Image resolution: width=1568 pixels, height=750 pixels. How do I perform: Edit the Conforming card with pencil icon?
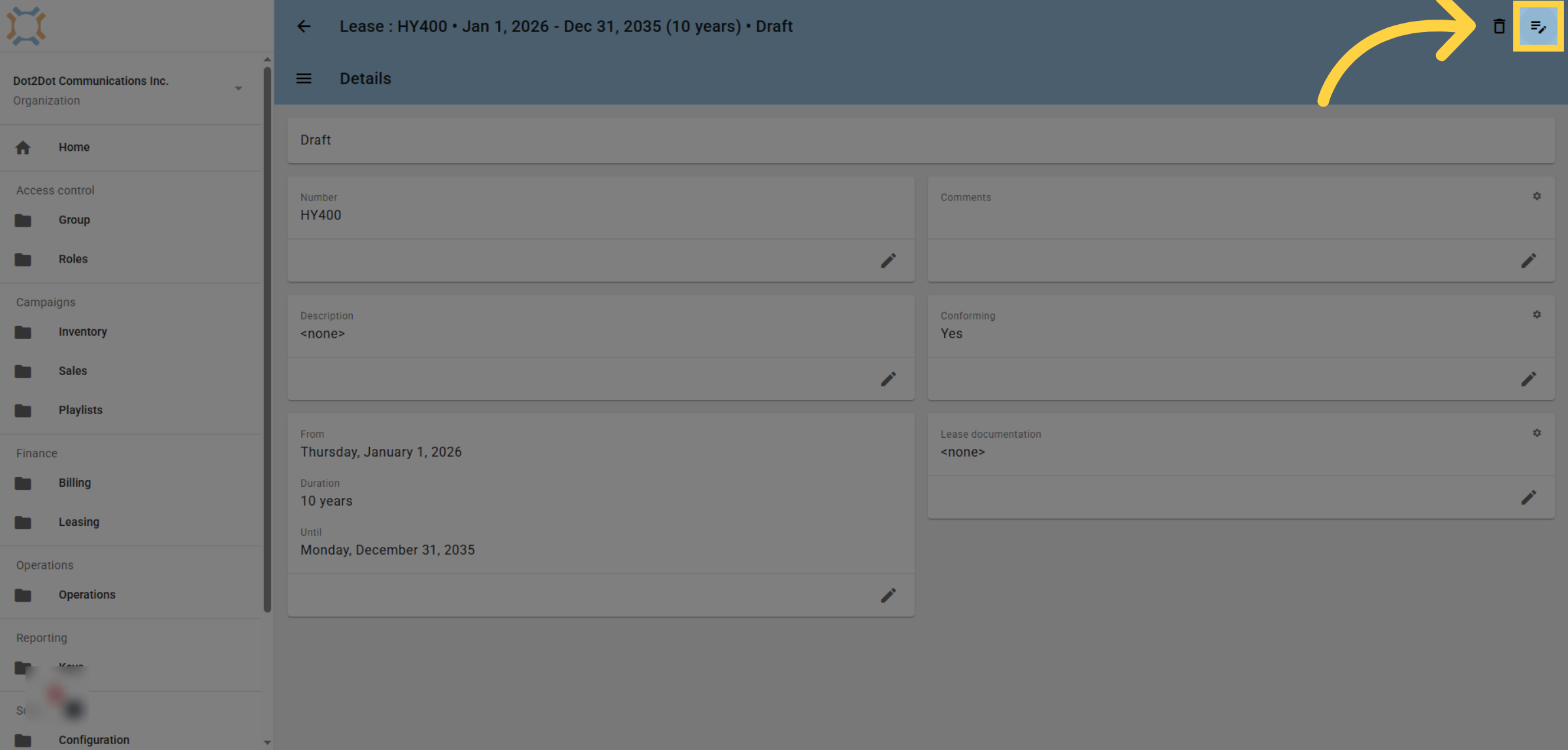coord(1528,379)
